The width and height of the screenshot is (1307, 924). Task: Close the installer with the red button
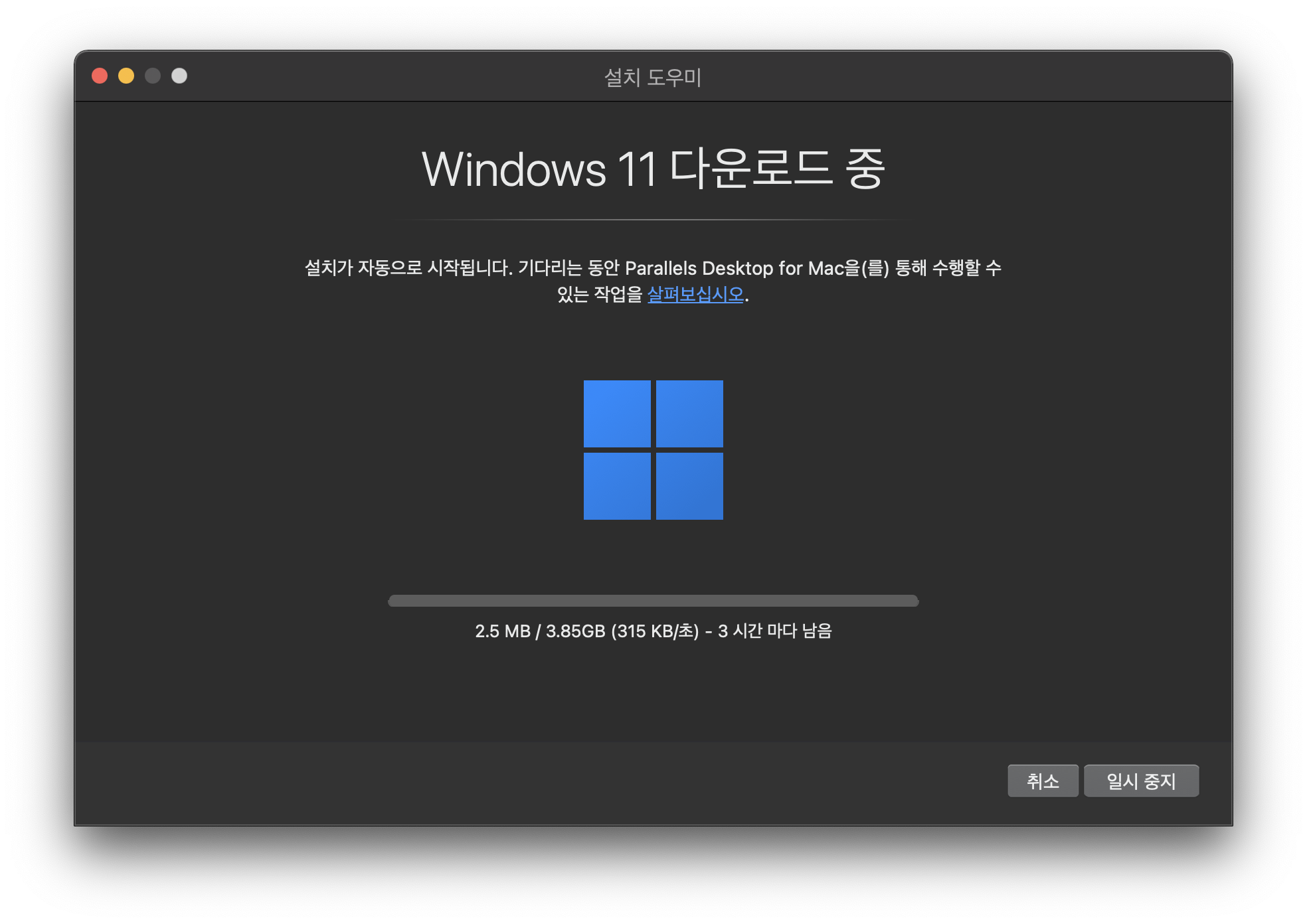click(100, 76)
